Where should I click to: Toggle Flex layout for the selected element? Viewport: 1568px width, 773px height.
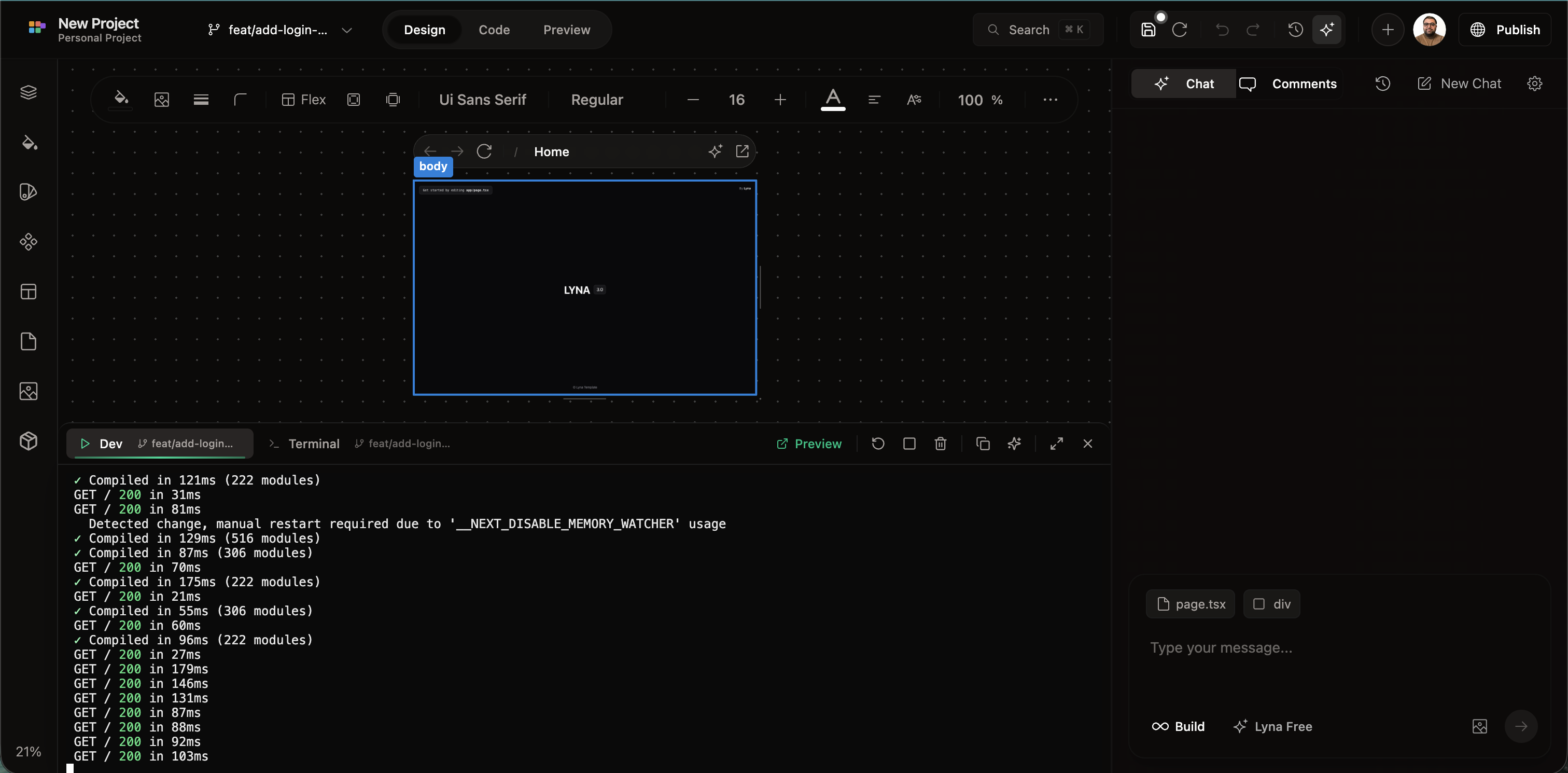point(303,99)
